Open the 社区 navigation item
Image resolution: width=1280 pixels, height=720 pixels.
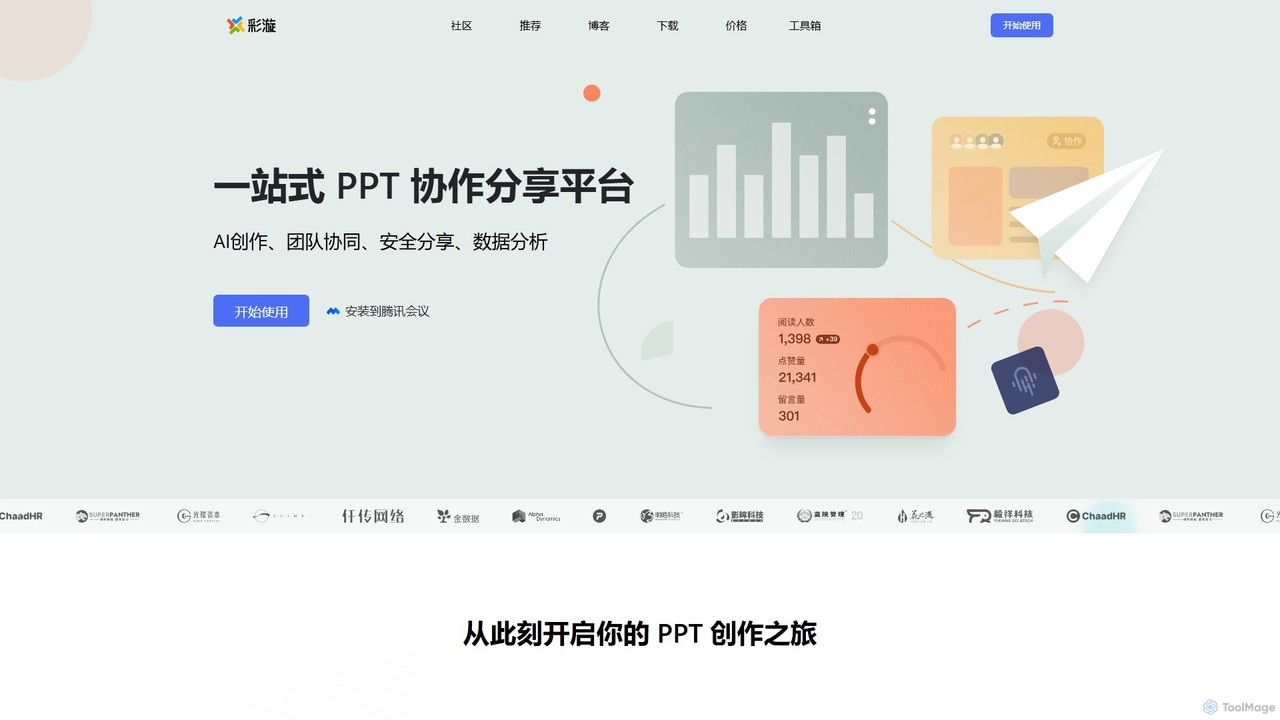pyautogui.click(x=461, y=26)
